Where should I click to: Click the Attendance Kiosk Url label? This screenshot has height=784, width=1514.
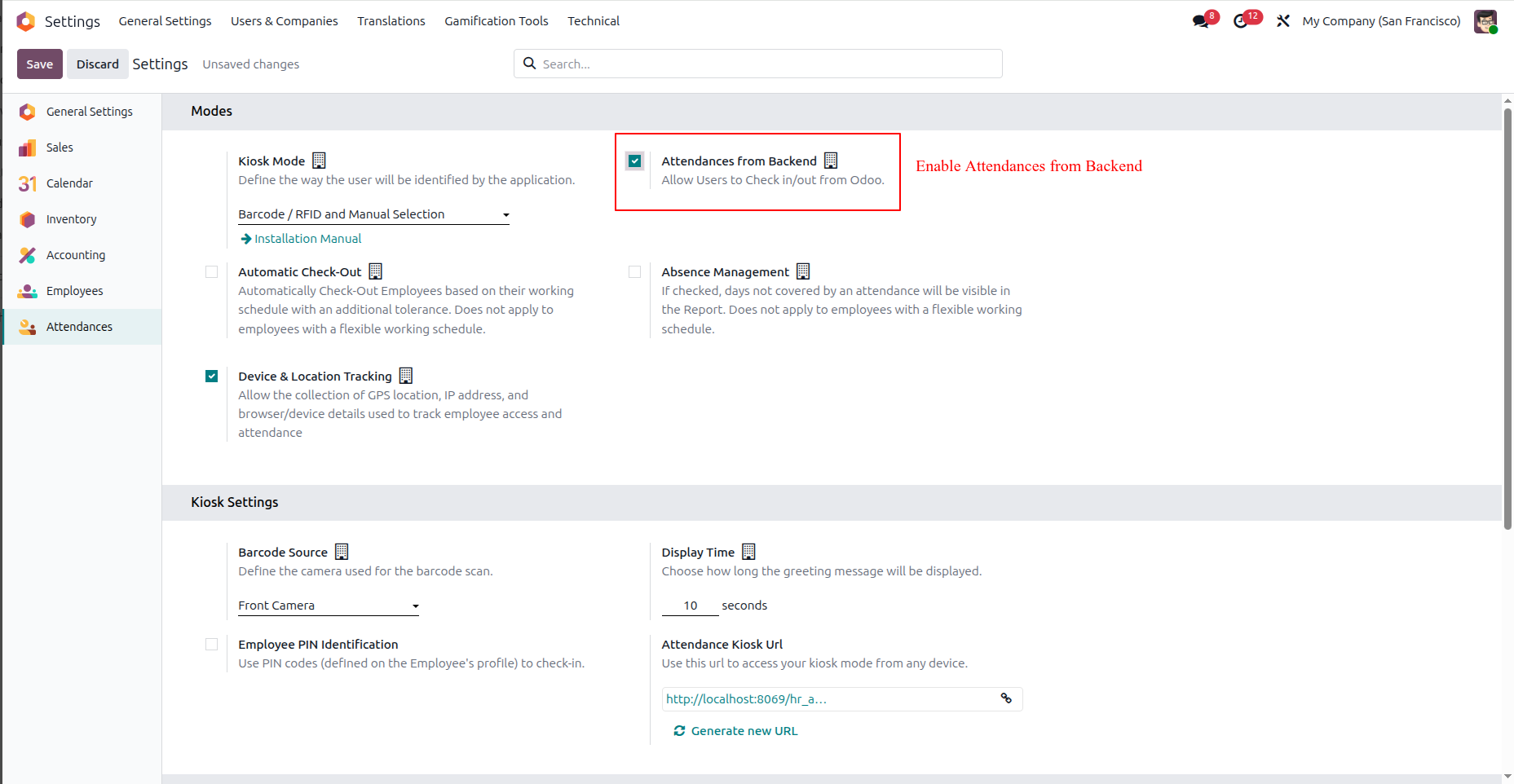pyautogui.click(x=722, y=645)
